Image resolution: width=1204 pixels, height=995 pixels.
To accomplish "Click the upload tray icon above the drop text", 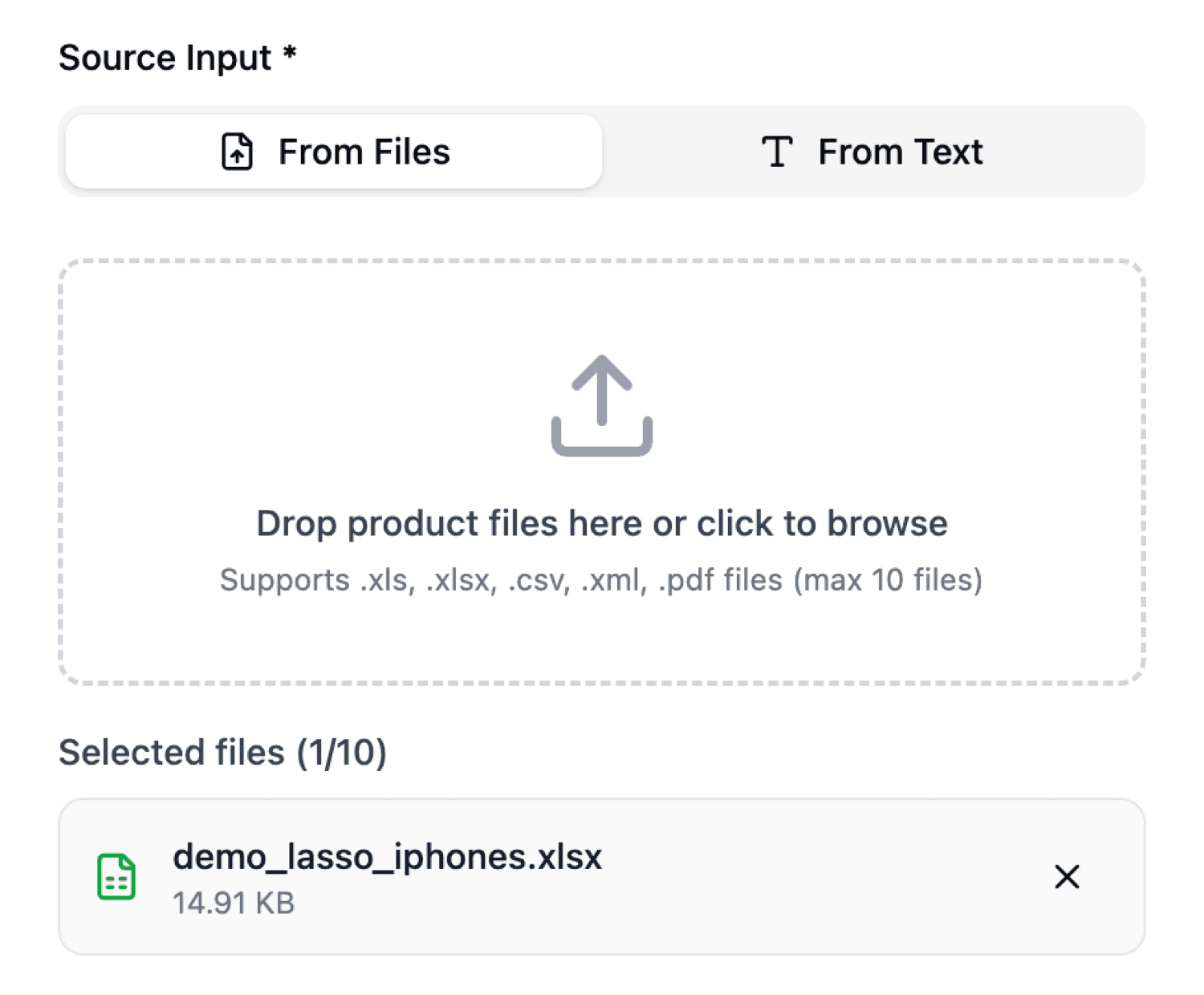I will 601,405.
